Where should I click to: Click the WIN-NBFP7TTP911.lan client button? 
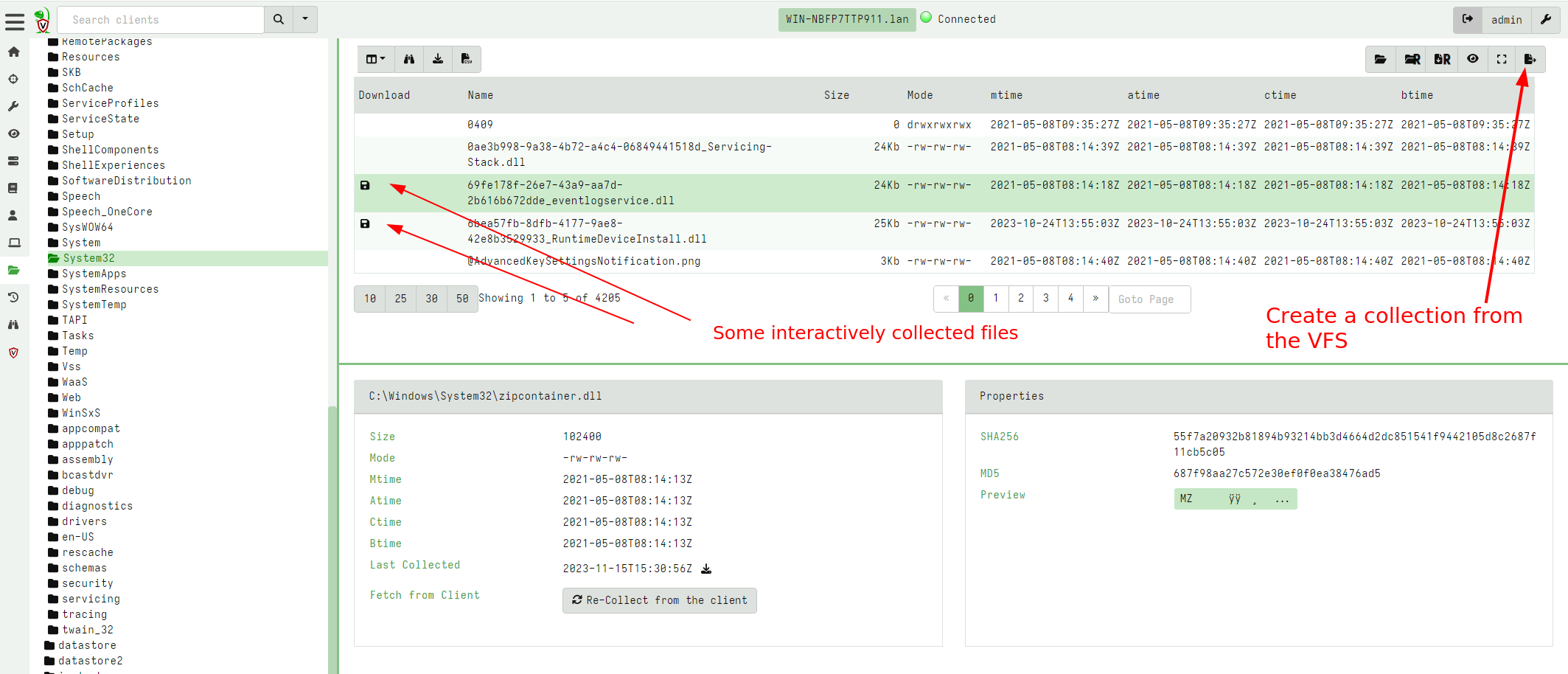tap(846, 19)
